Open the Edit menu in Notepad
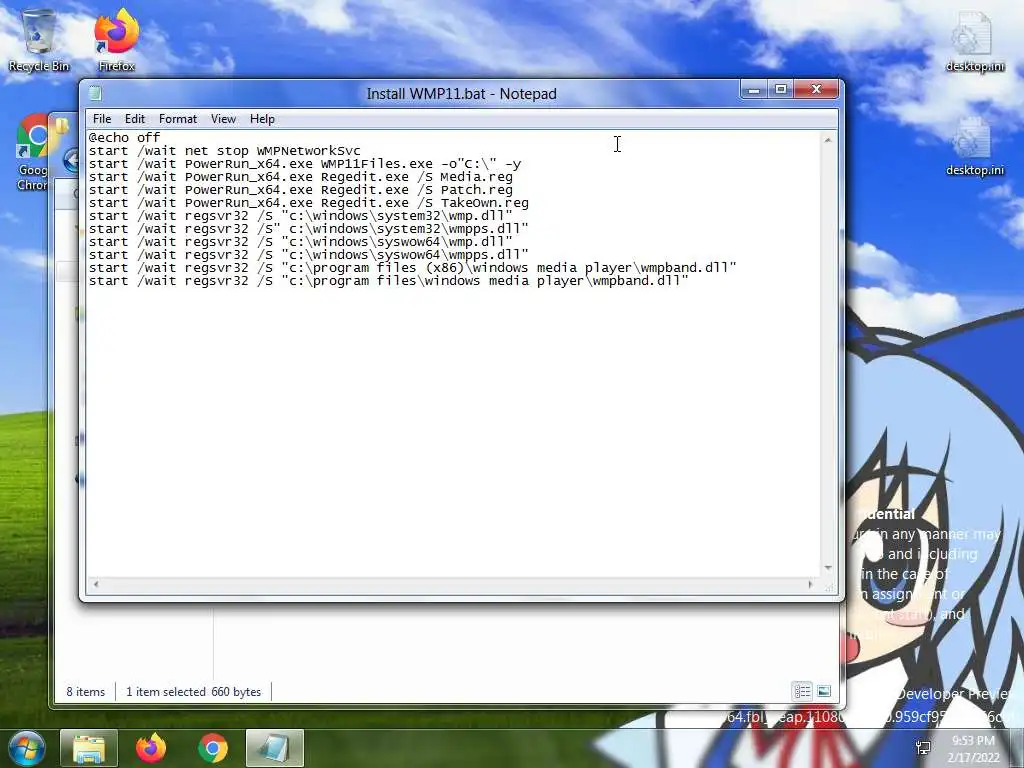This screenshot has height=768, width=1024. tap(135, 119)
